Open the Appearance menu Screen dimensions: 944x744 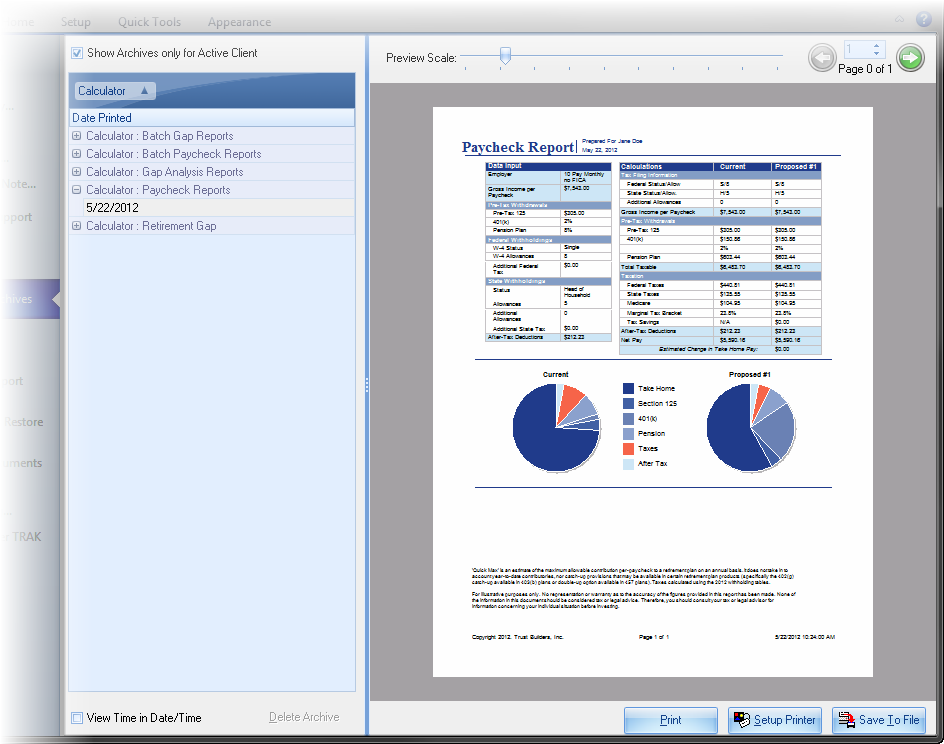[239, 22]
